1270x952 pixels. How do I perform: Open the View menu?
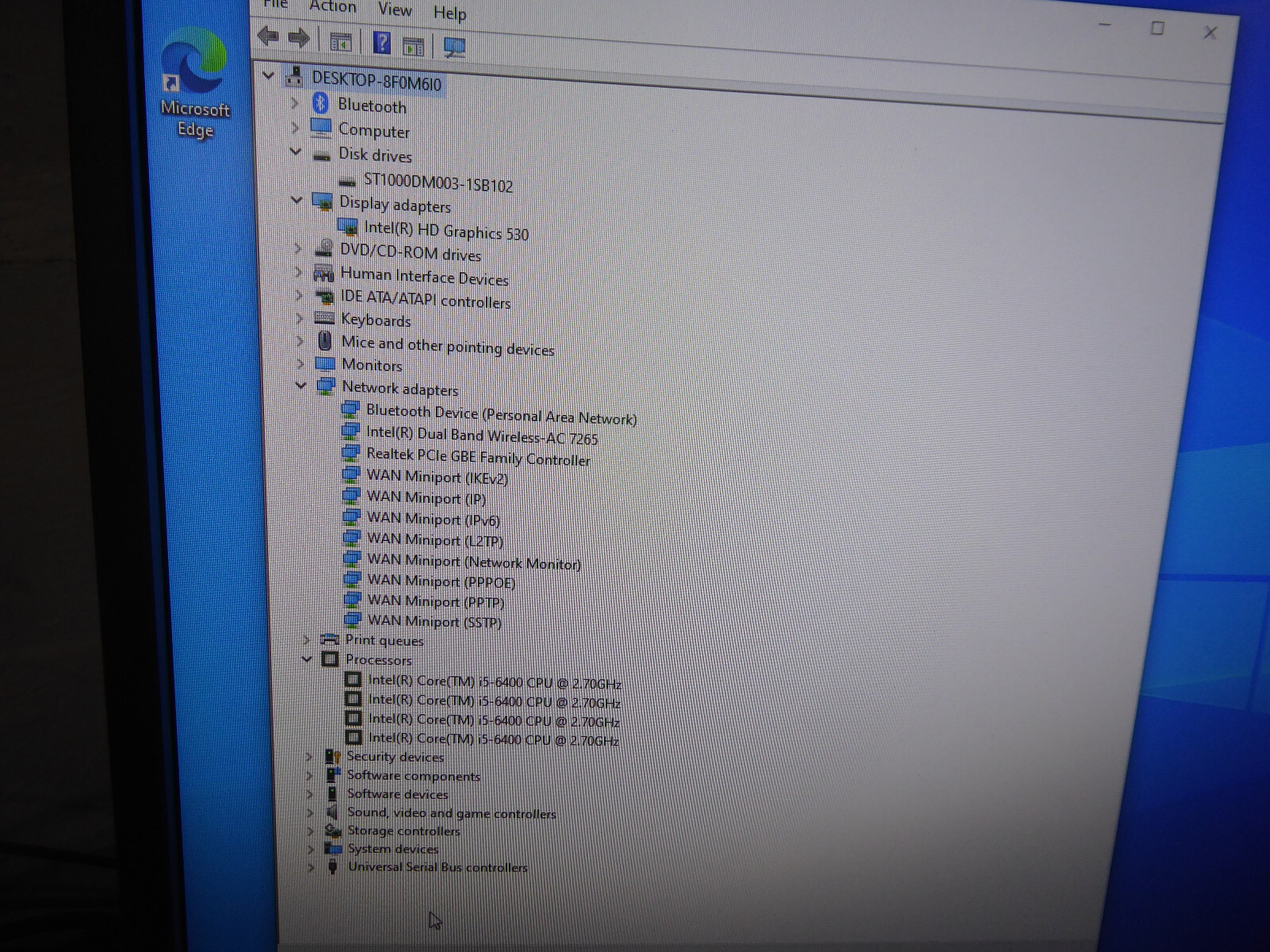click(394, 10)
